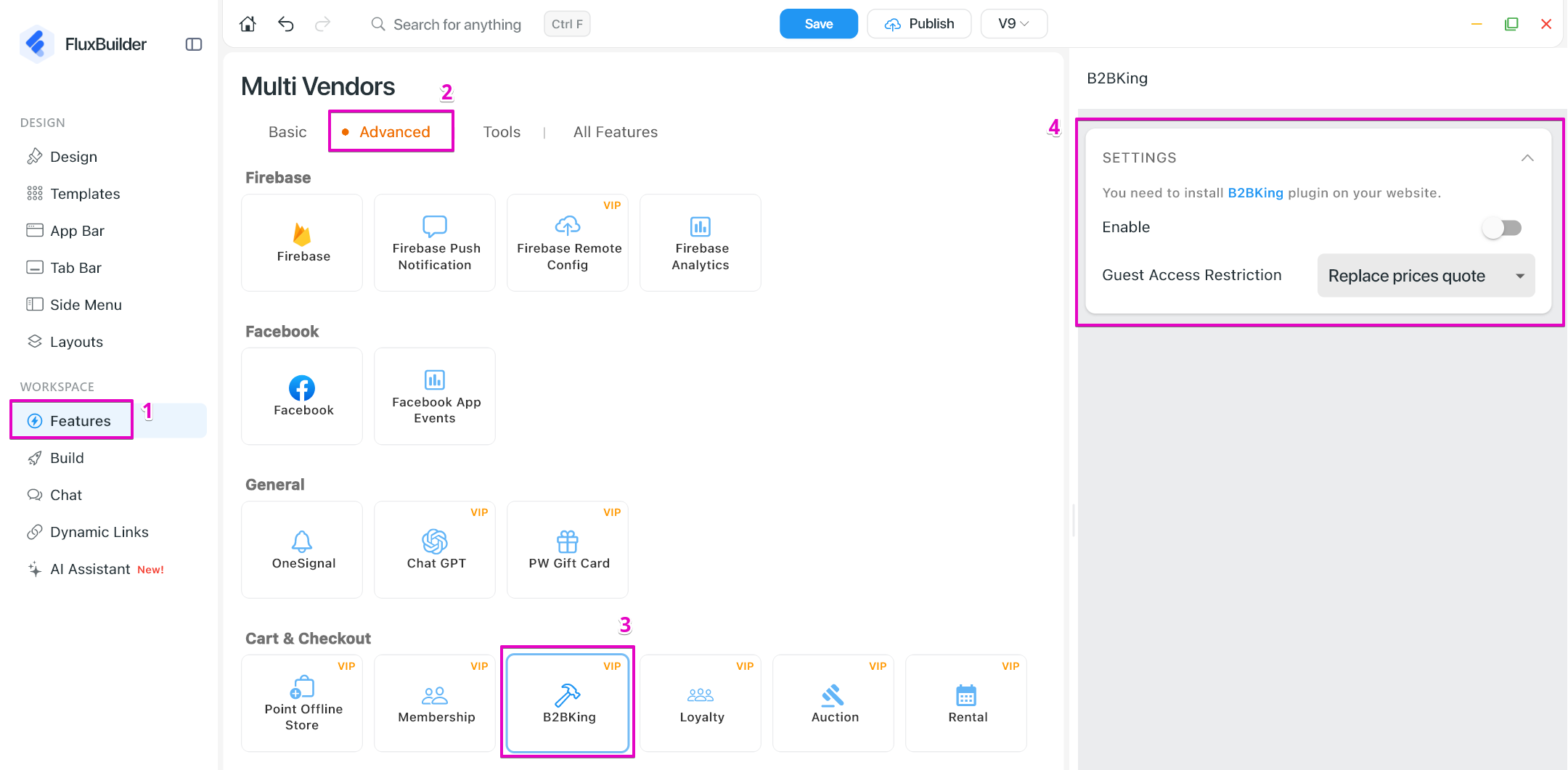Open the Facebook feature card
The image size is (1568, 770).
click(302, 396)
